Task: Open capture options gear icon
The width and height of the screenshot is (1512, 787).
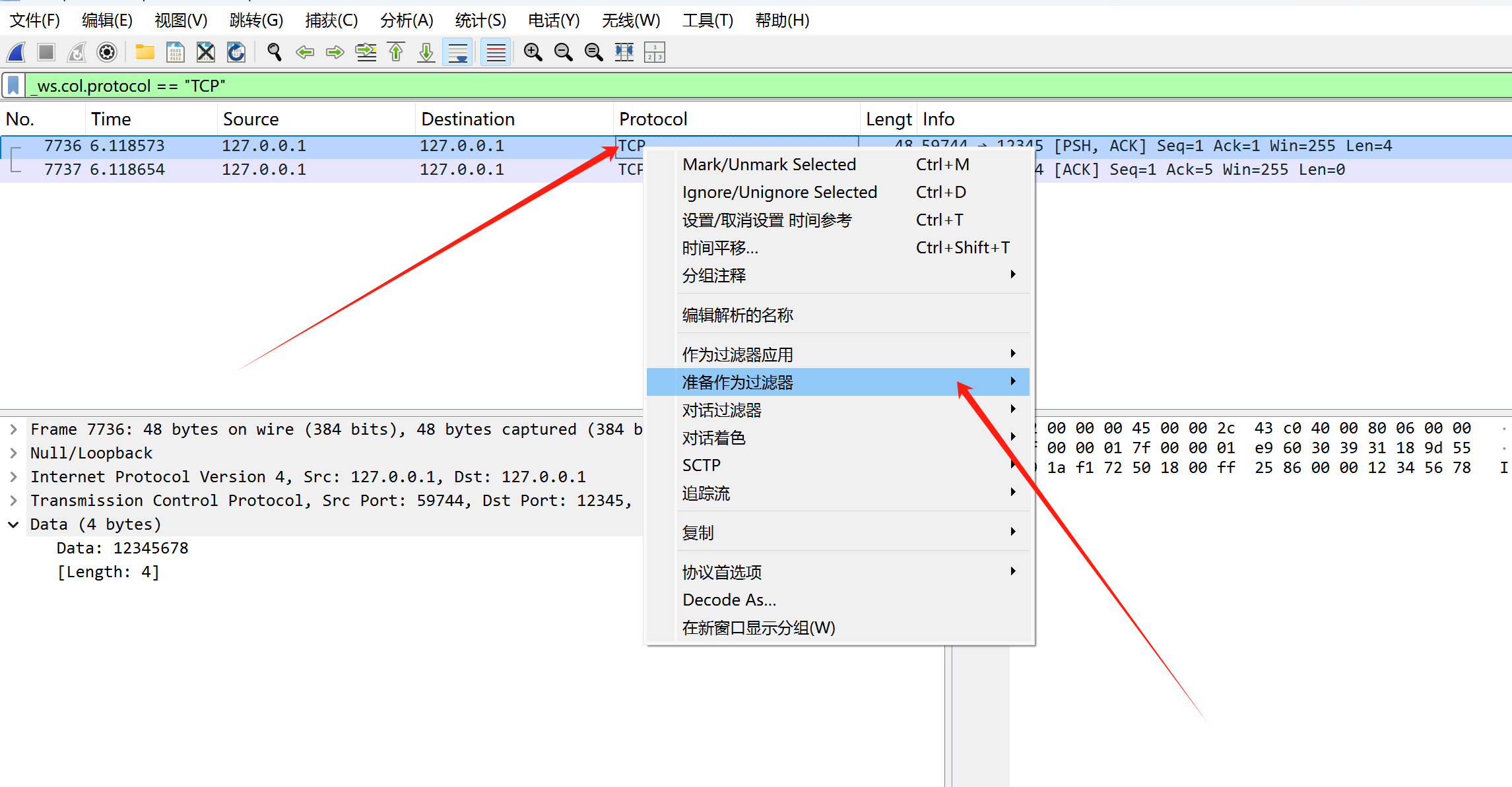Action: [106, 52]
